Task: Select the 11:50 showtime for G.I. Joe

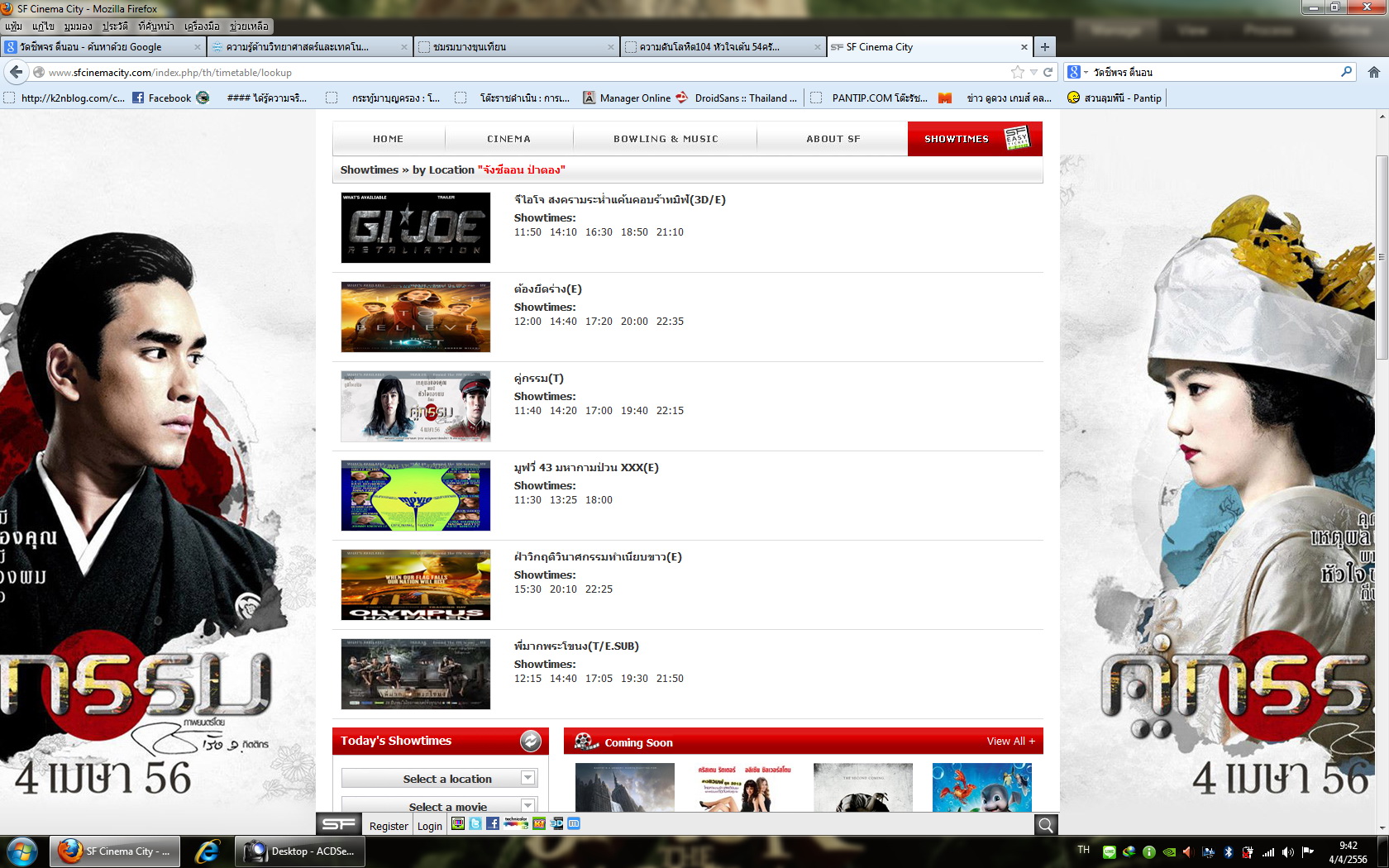Action: click(x=527, y=232)
